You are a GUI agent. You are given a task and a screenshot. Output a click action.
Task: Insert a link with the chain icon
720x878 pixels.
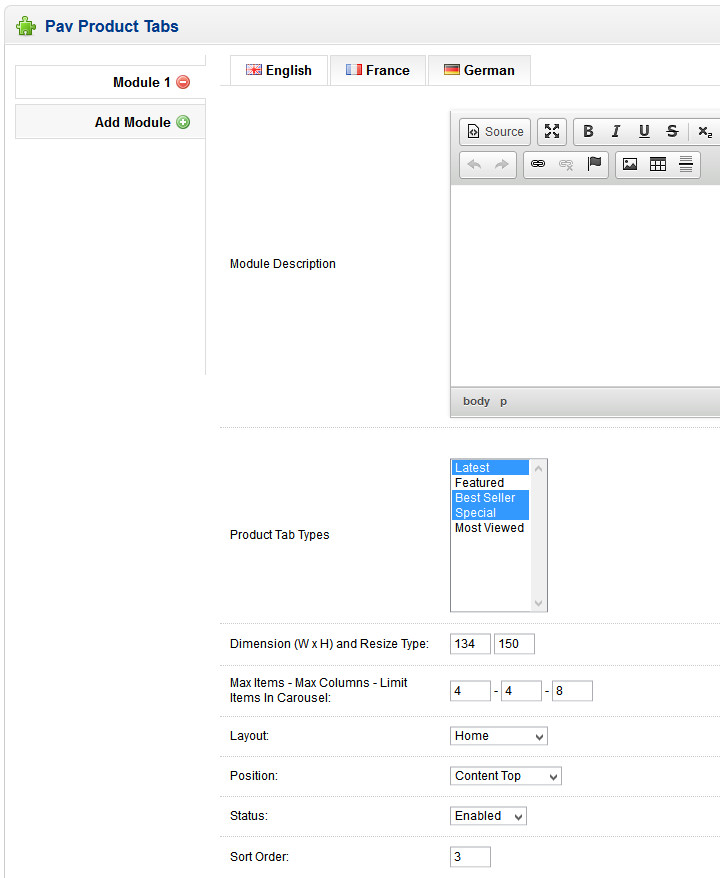(538, 165)
